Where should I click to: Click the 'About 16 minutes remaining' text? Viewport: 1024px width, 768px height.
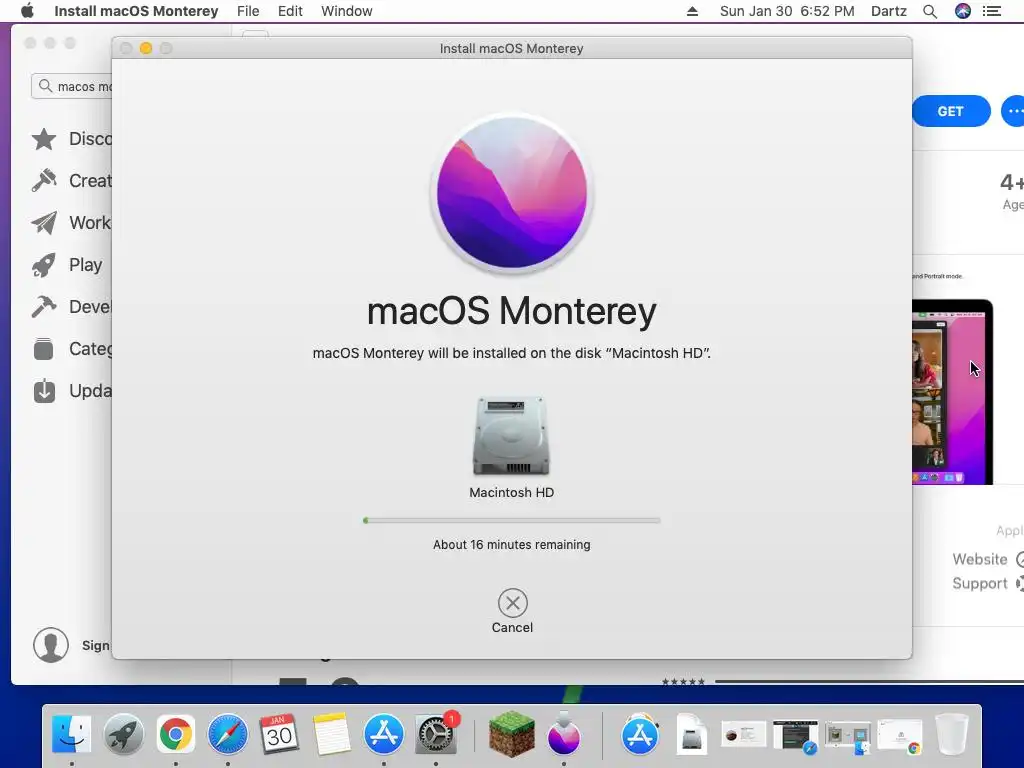coord(511,545)
